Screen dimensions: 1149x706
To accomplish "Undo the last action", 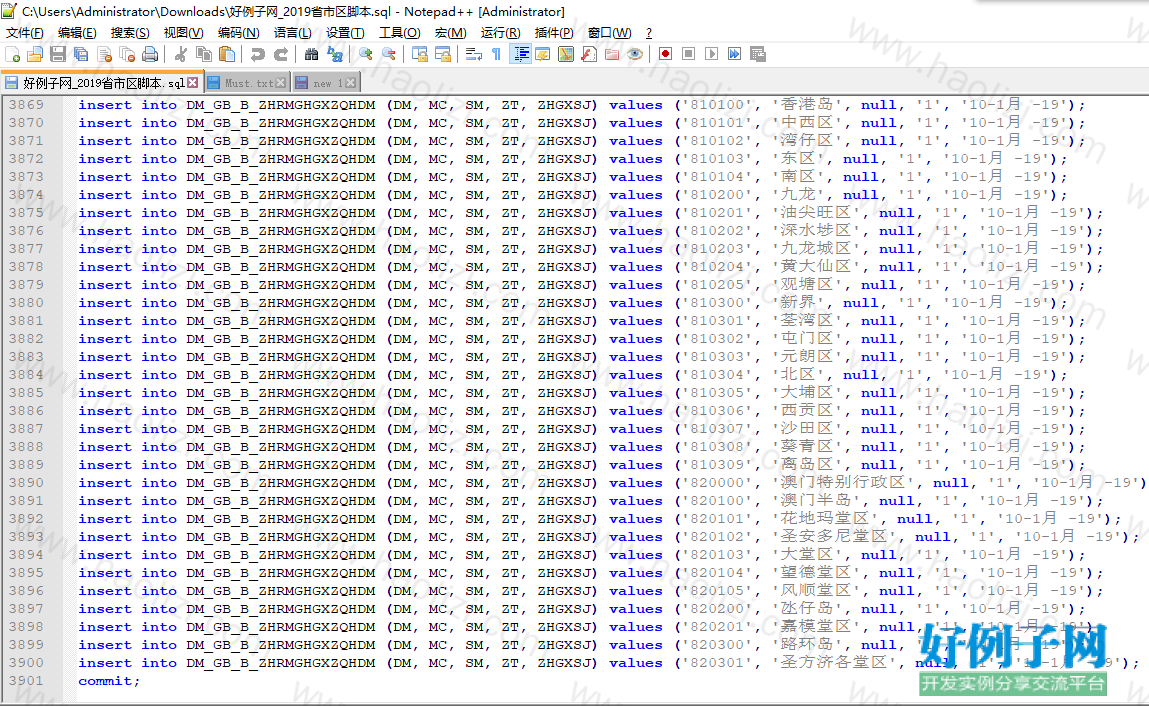I will click(257, 54).
